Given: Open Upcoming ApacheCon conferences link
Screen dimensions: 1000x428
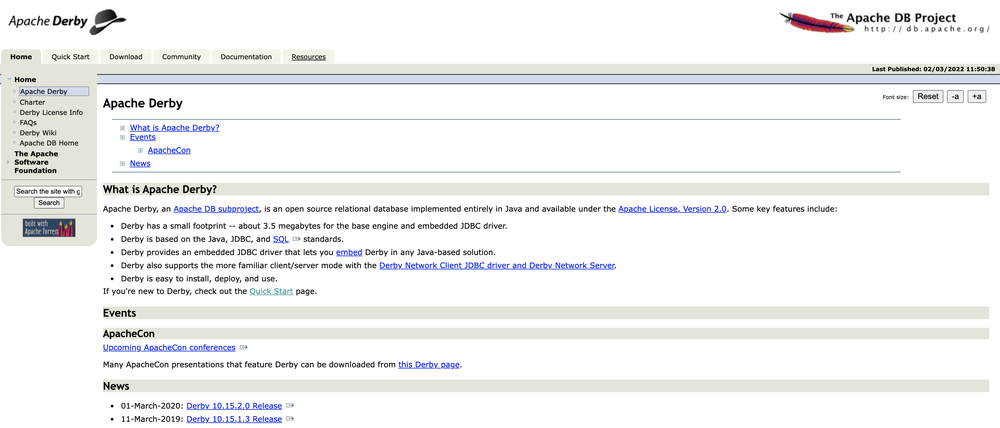Looking at the screenshot, I should point(169,348).
